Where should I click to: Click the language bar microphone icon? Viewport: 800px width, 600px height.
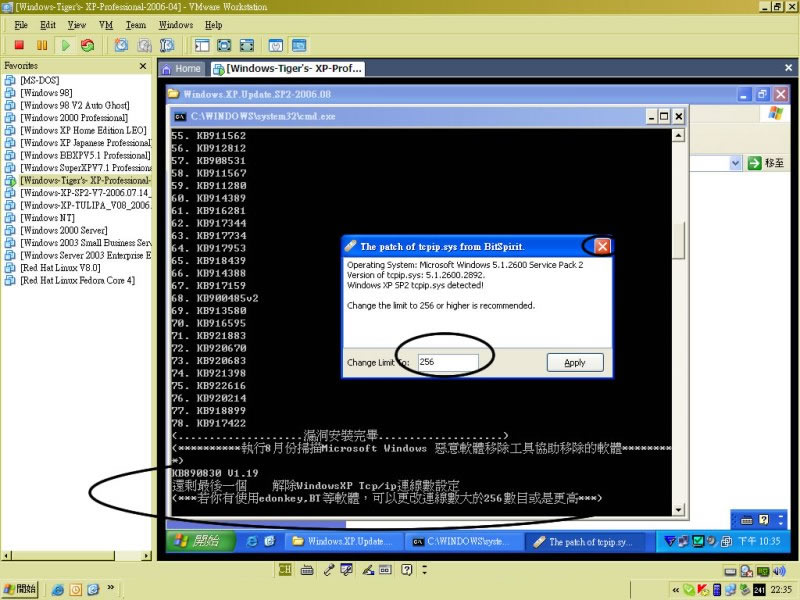point(328,569)
